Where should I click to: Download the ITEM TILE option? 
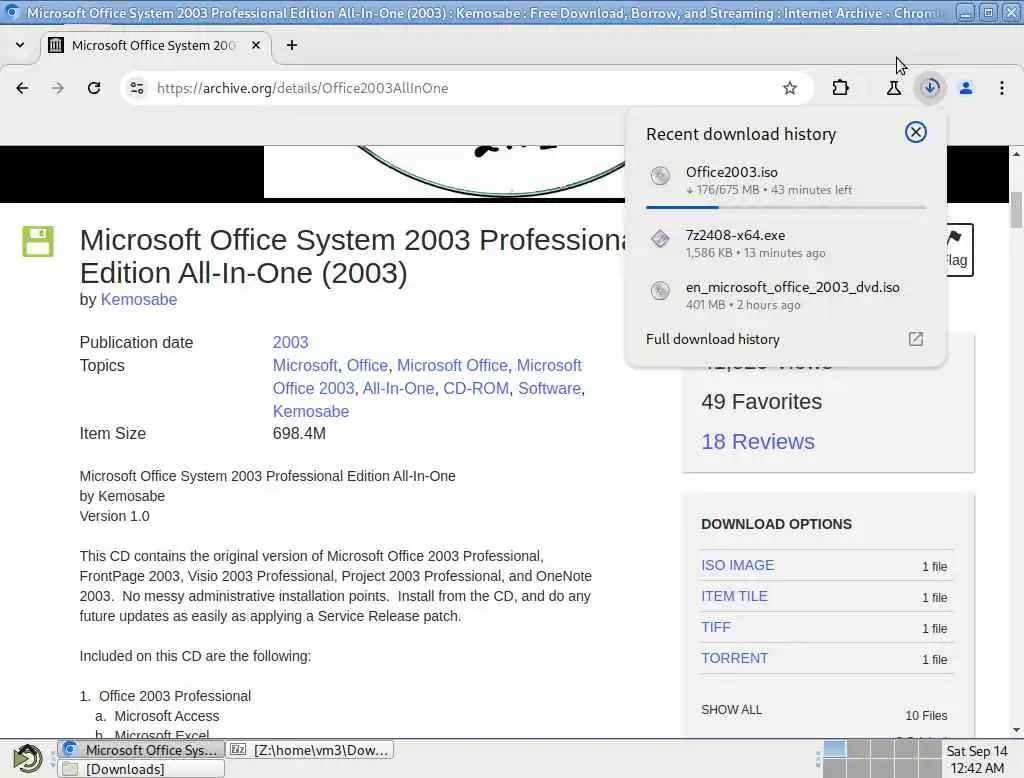coord(734,596)
